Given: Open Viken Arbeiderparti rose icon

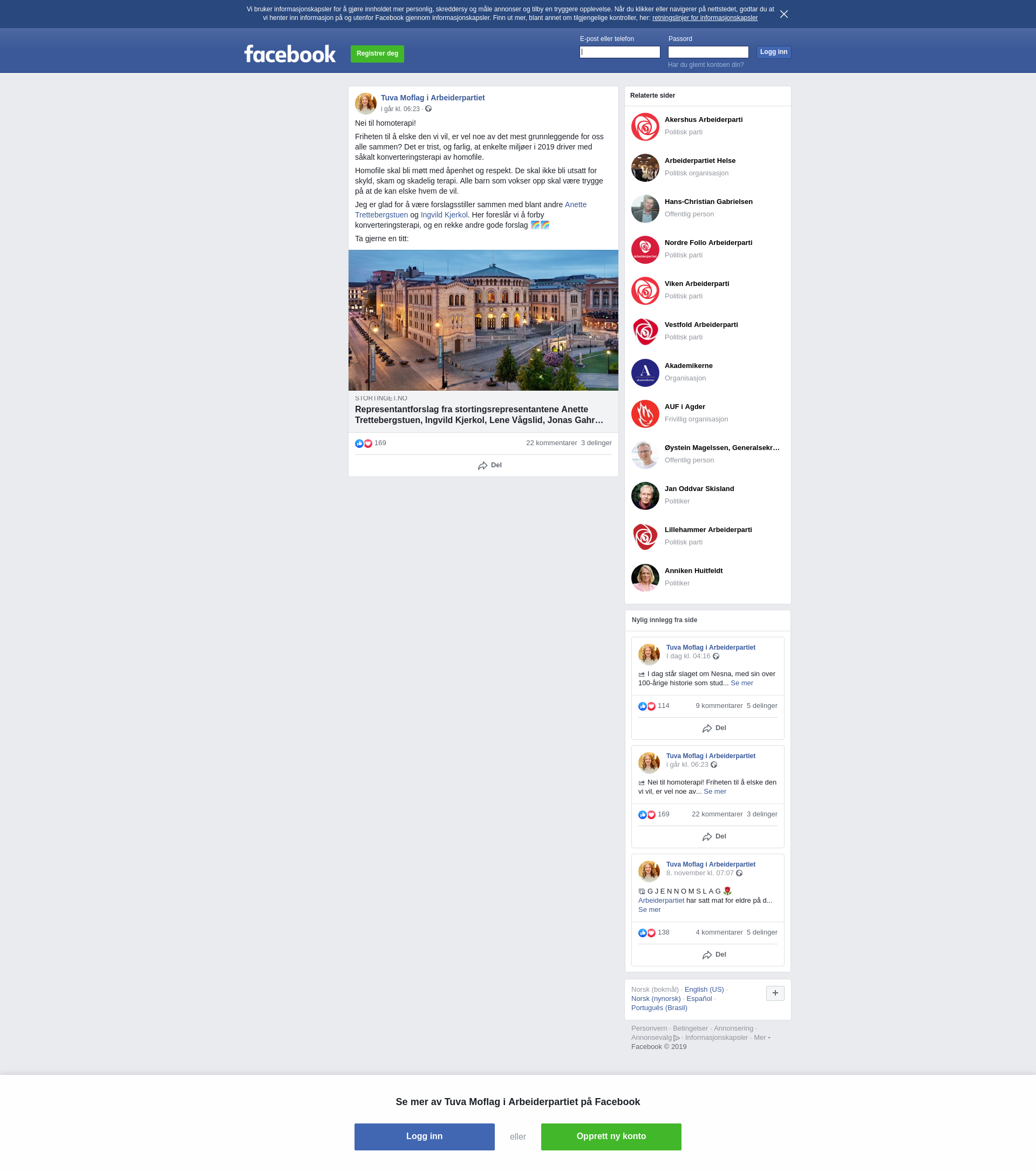Looking at the screenshot, I should click(645, 291).
